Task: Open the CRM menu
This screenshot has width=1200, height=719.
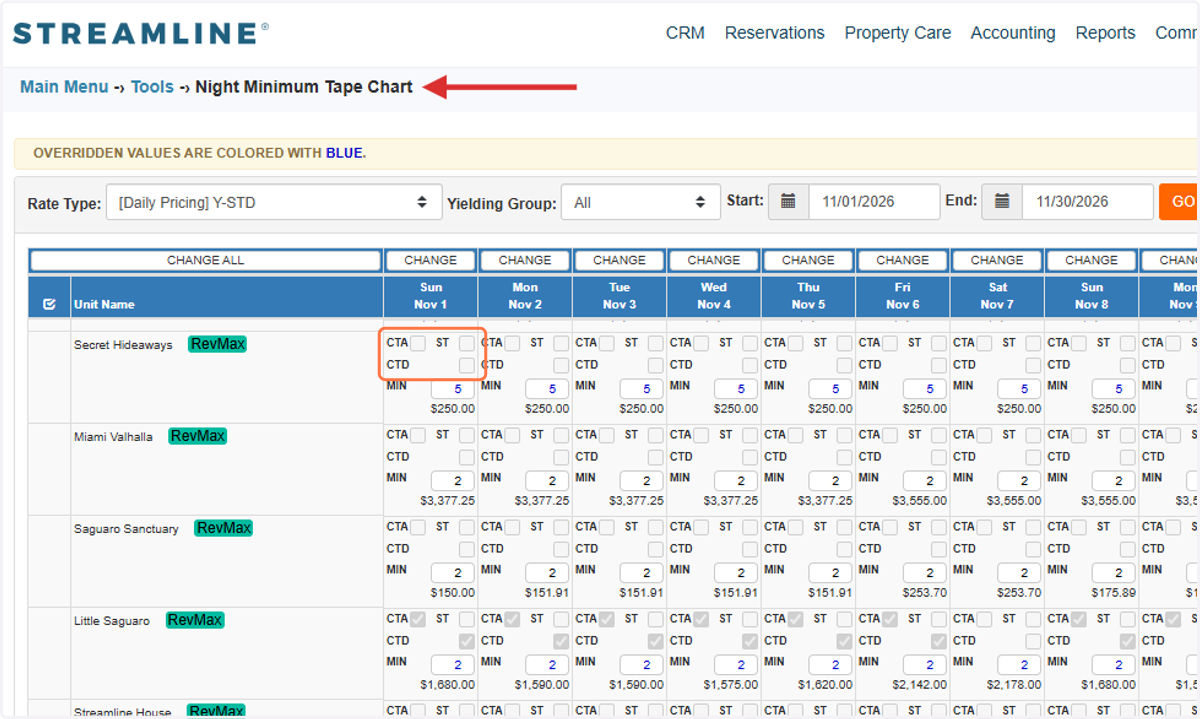Action: pos(685,33)
